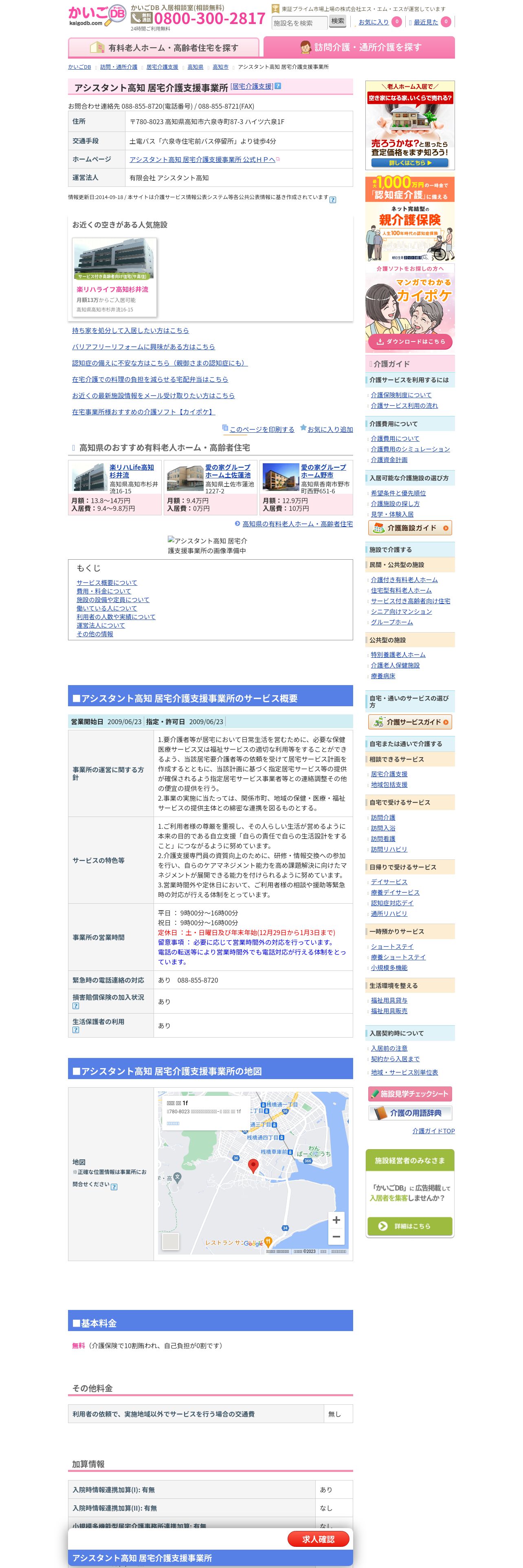Open 介護付き有料老人ホーム link
This screenshot has height=1568, width=523.
pos(404,580)
